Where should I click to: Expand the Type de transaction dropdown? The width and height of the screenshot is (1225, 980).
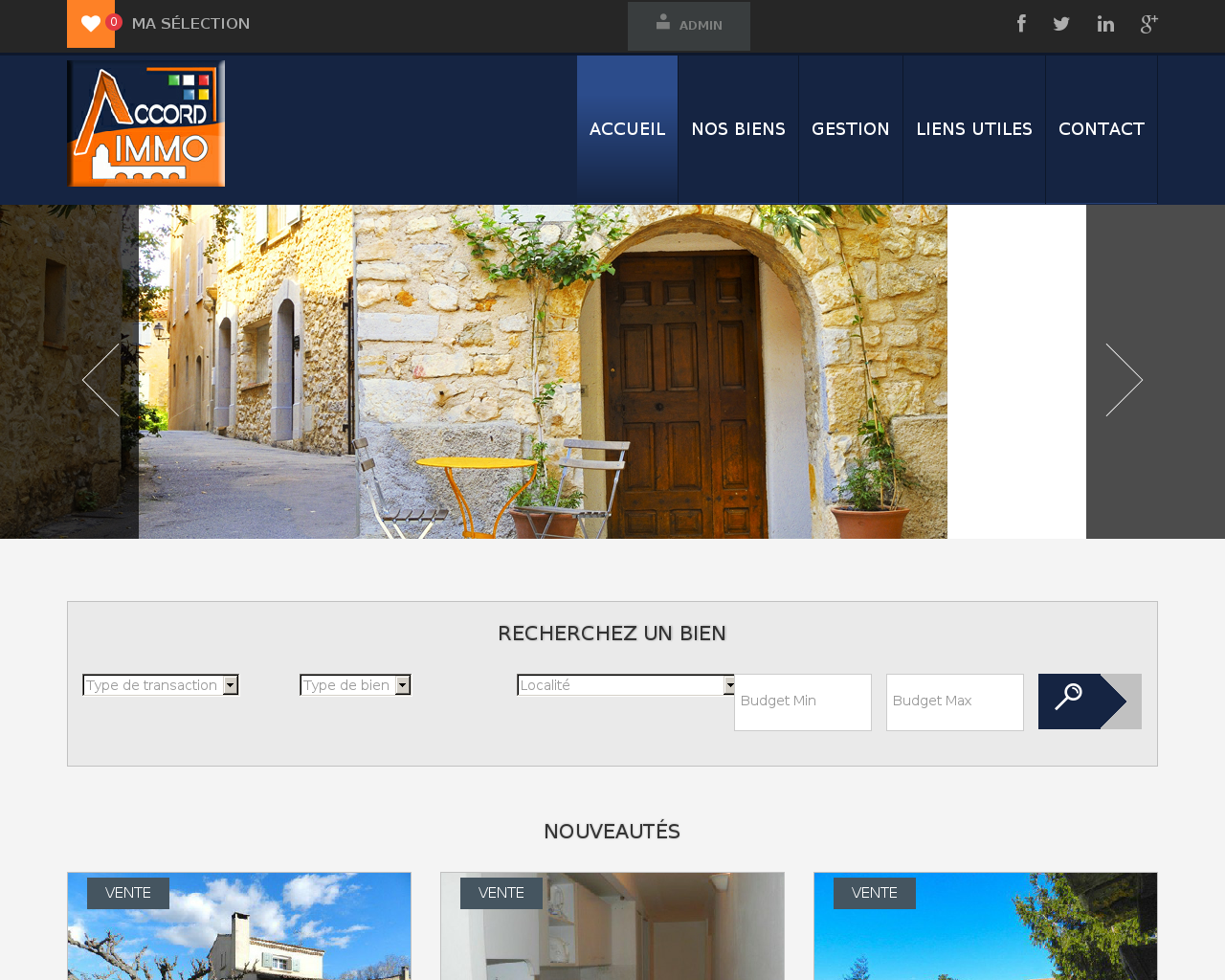point(161,685)
